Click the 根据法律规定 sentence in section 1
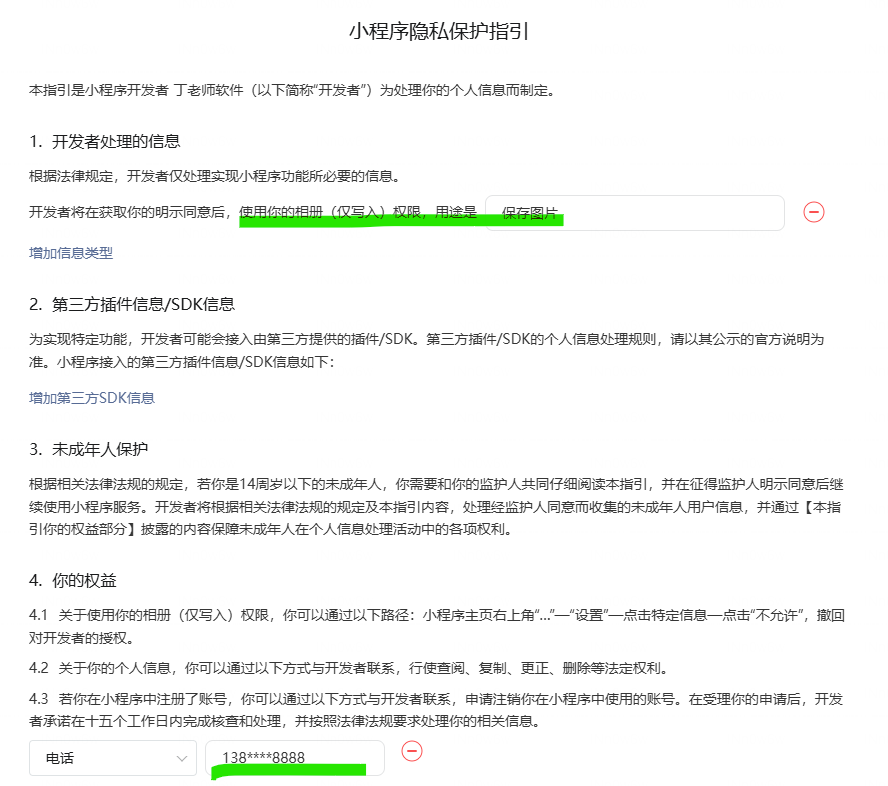 pyautogui.click(x=215, y=177)
